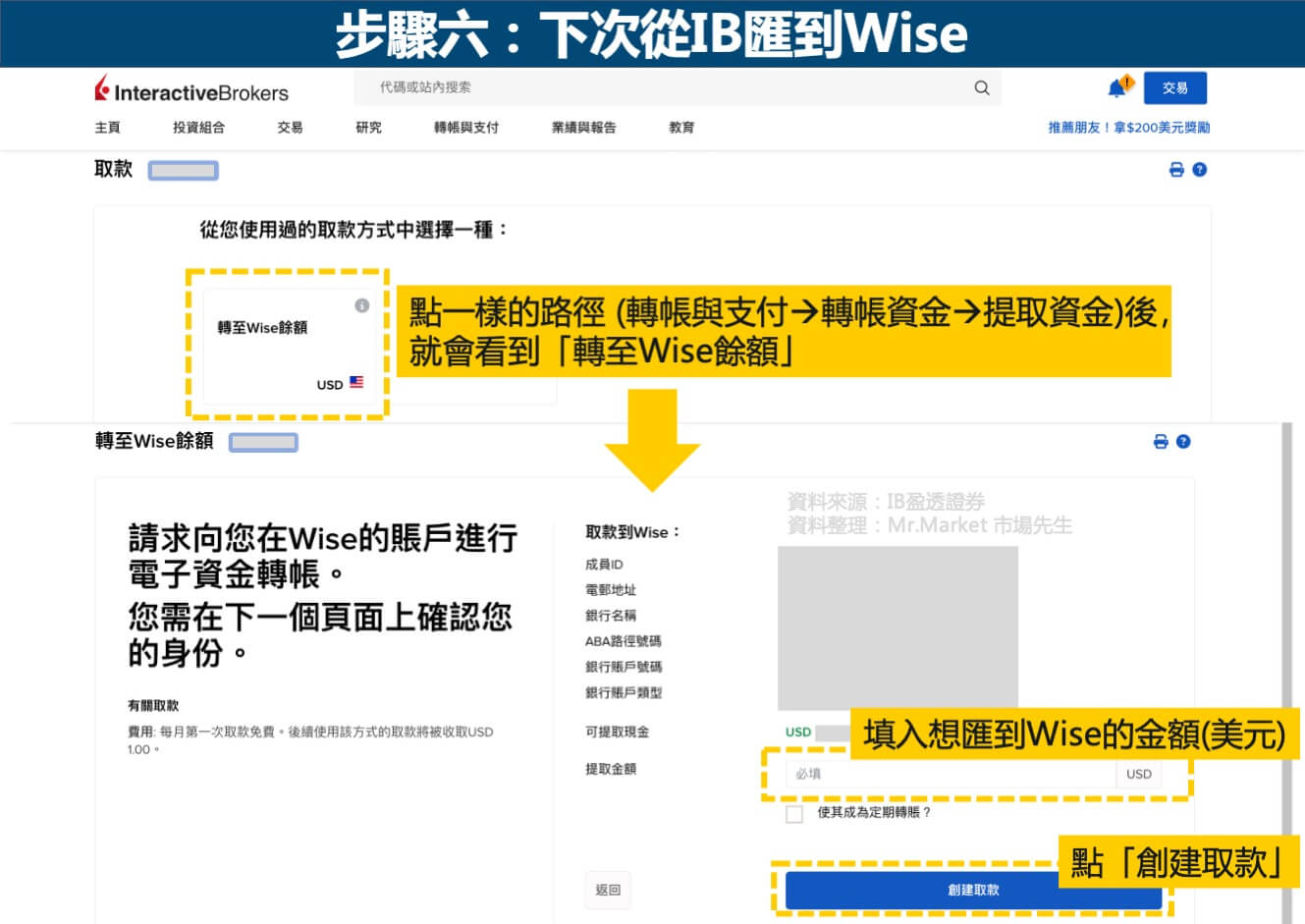Open the 投資組合 menu
Screen dimensions: 1305x924
(198, 128)
